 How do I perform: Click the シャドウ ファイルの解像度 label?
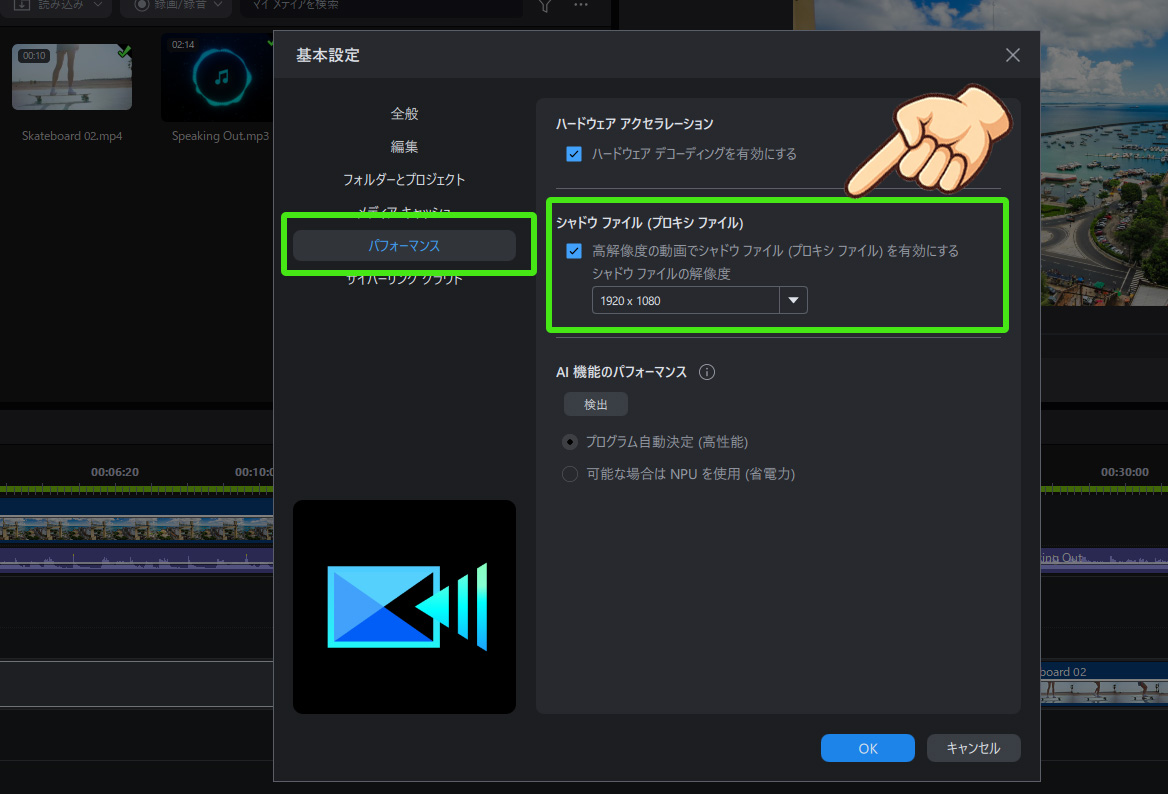[661, 274]
